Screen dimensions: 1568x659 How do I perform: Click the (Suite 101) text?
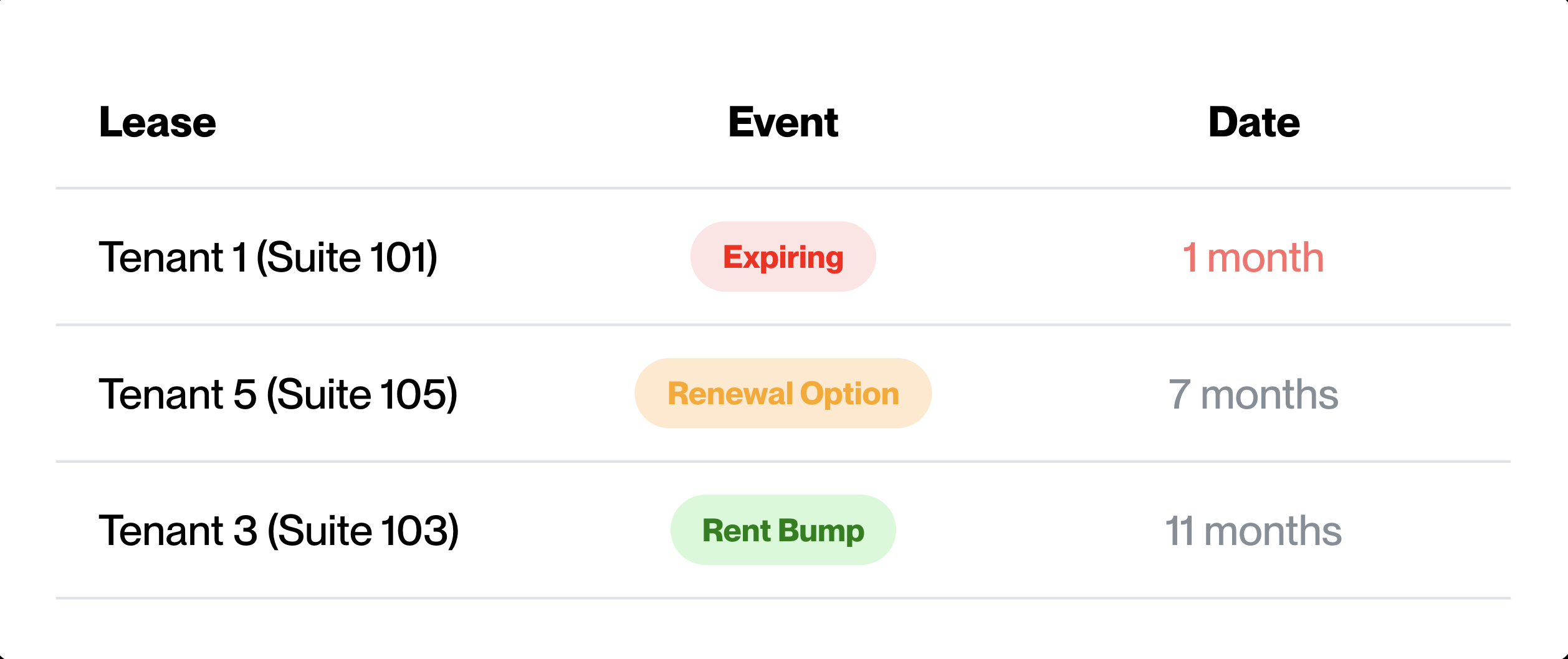tap(347, 257)
